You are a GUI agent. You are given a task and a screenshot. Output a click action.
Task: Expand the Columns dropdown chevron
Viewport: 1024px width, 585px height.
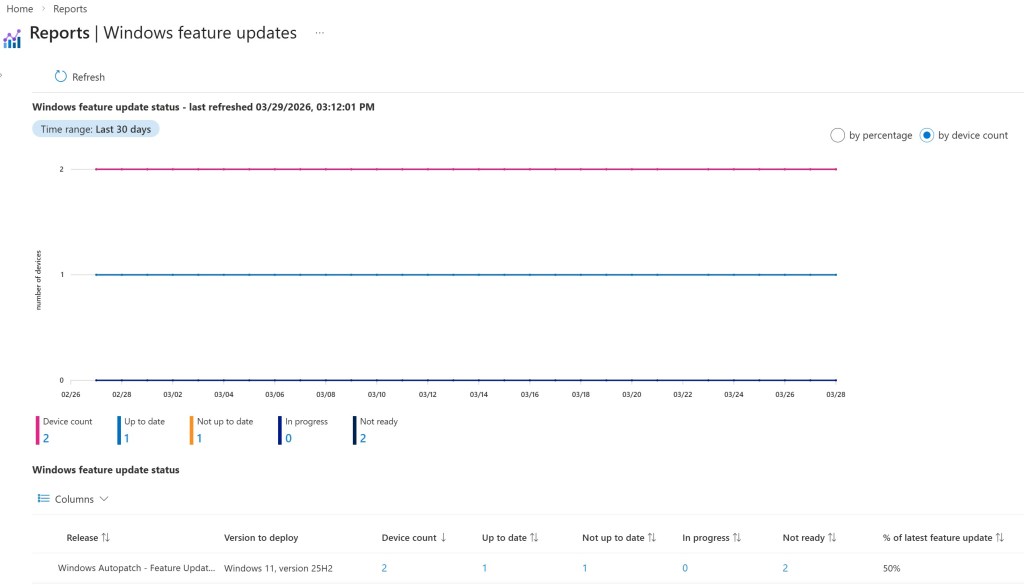tap(104, 499)
